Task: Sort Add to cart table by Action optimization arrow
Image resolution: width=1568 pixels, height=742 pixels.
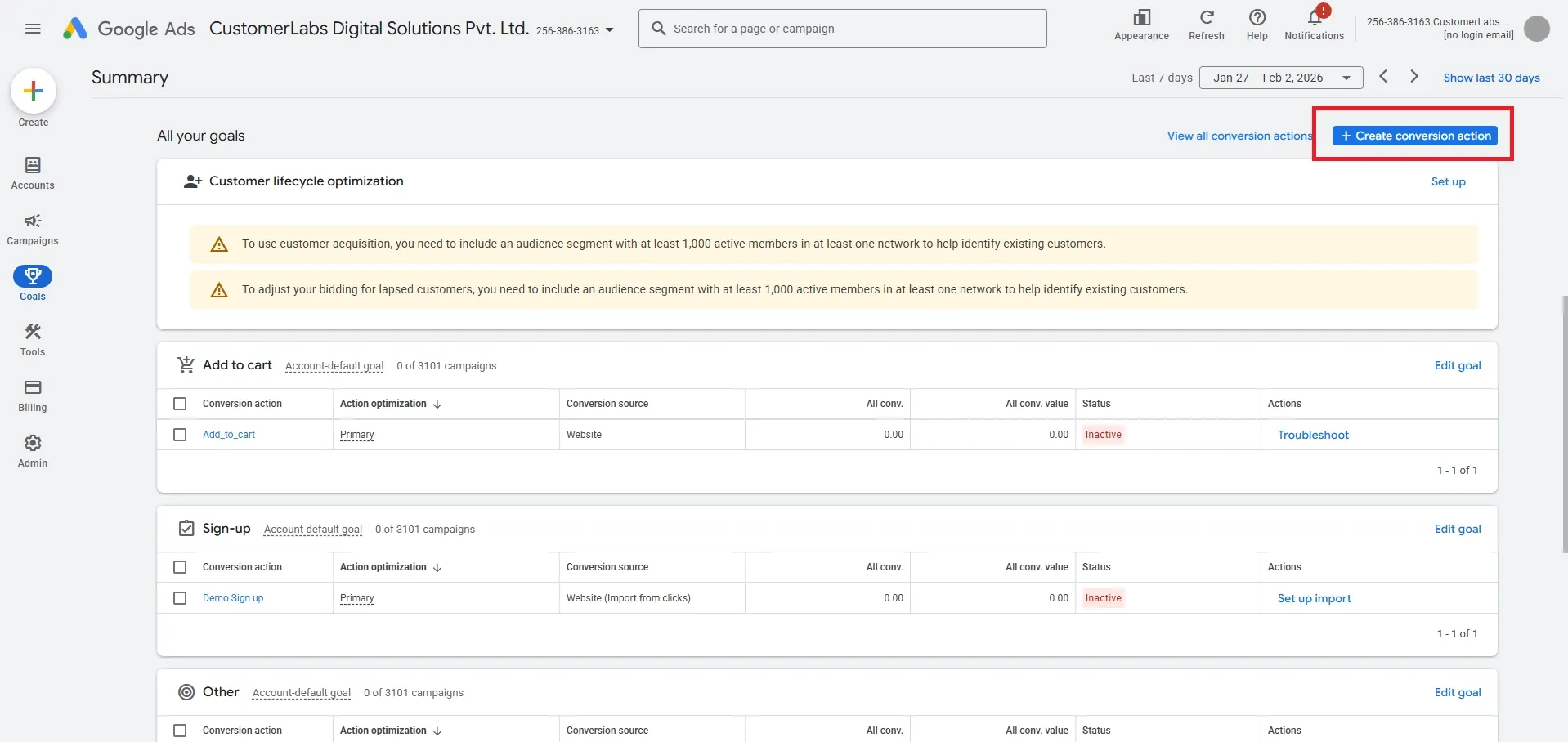Action: coord(437,405)
